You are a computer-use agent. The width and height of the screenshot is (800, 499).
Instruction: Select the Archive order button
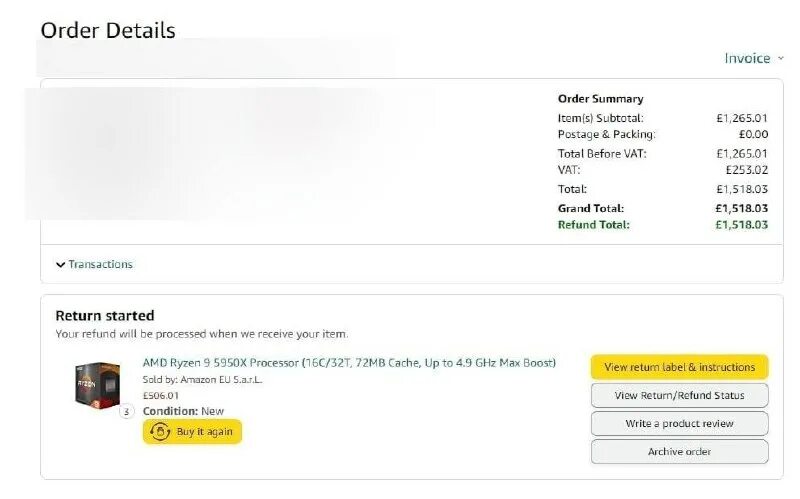tap(679, 451)
